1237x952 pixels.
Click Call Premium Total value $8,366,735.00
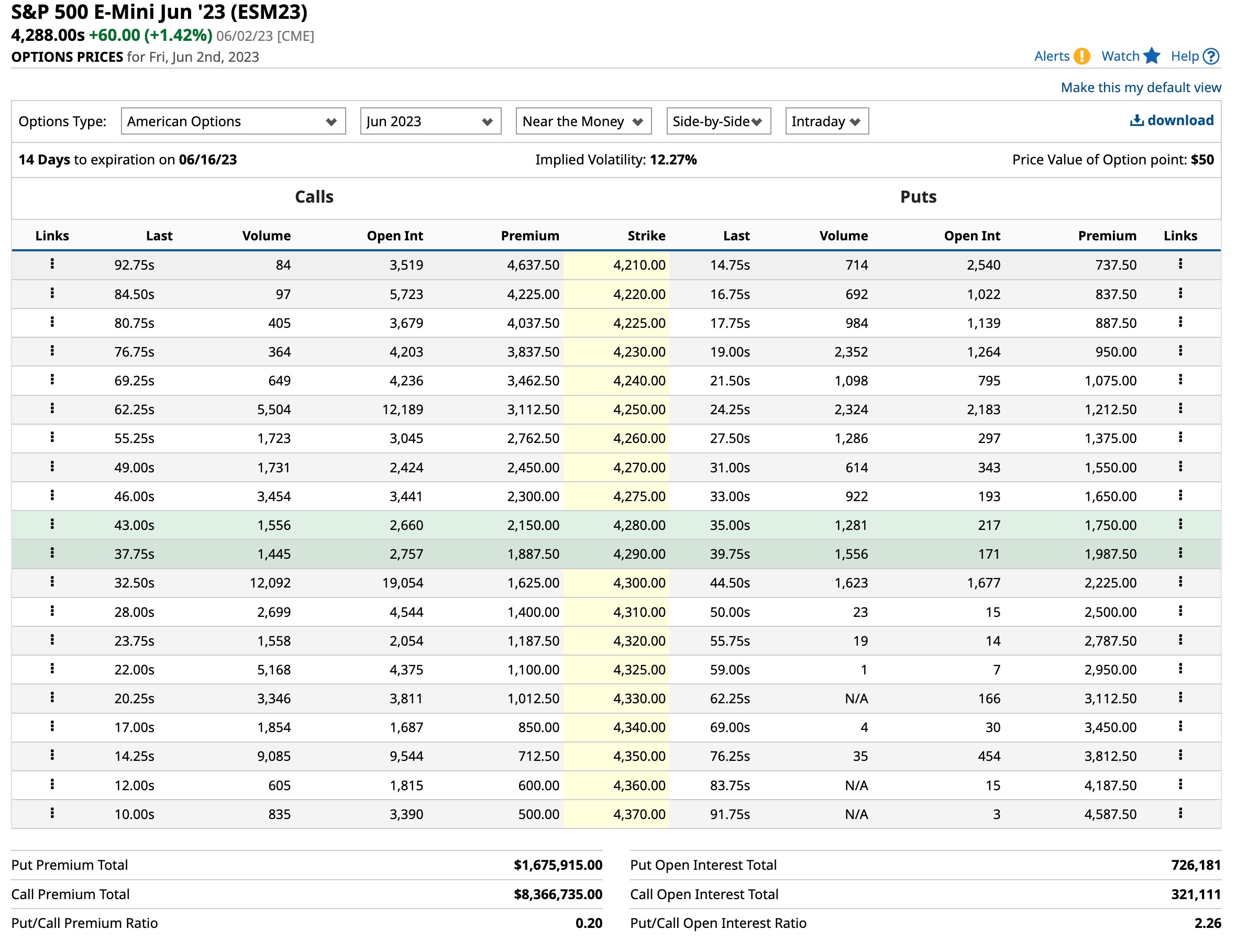coord(558,894)
